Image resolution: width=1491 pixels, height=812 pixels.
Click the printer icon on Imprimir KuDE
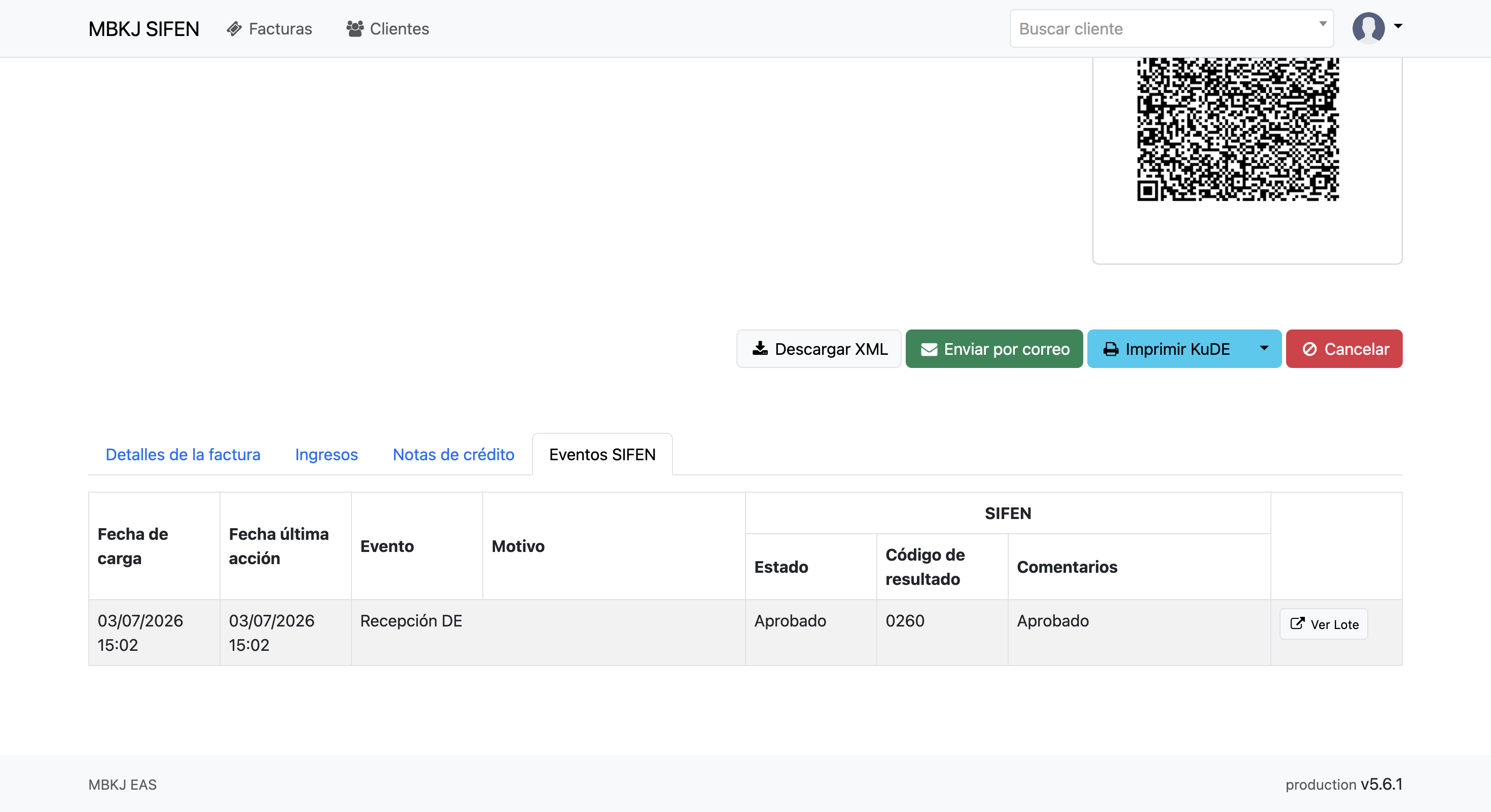(1111, 349)
